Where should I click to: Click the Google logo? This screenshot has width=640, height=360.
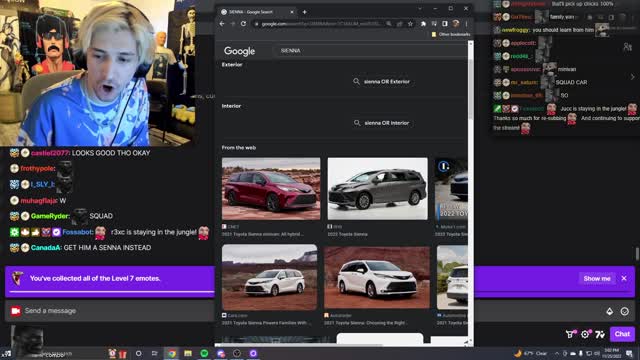coord(240,51)
